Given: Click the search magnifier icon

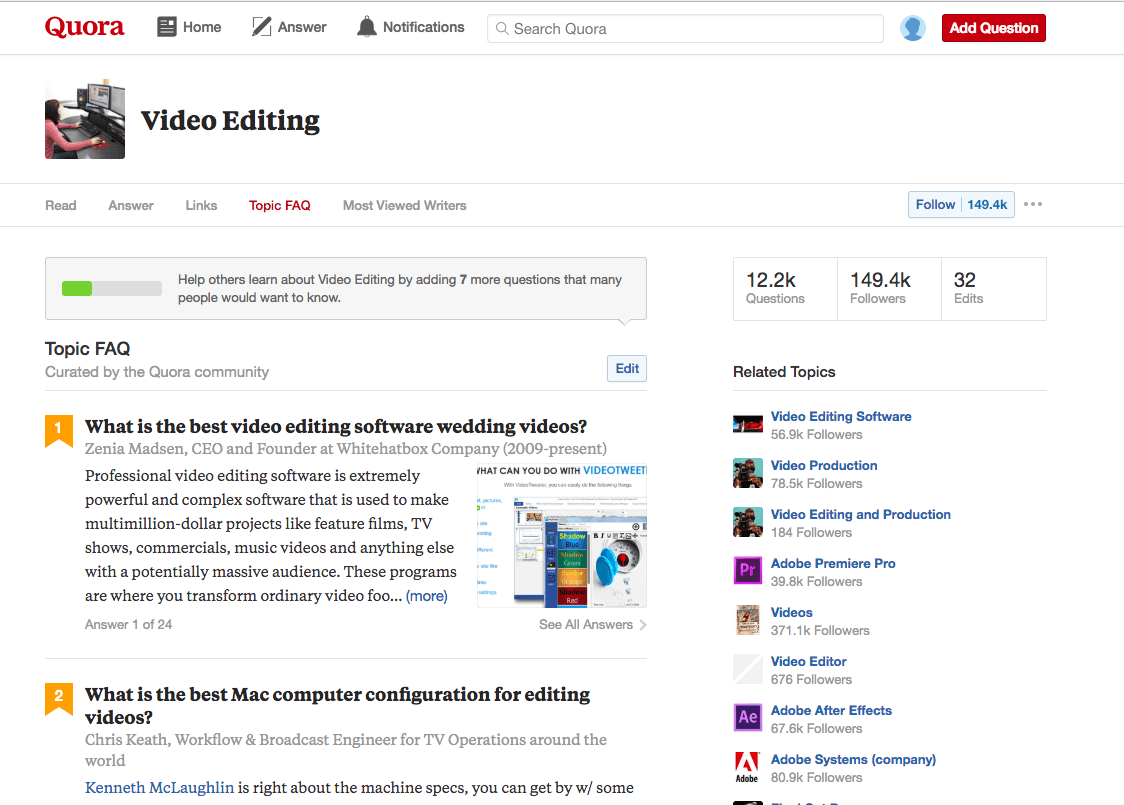Looking at the screenshot, I should click(502, 29).
